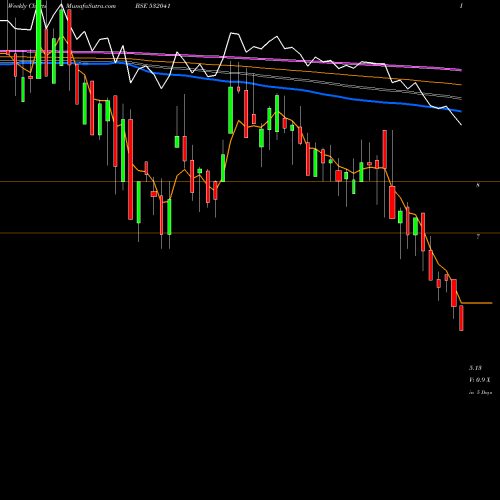Image resolution: width=500 pixels, height=500 pixels.
Task: Click the V: 0.9 X volume text
Action: pos(480,380)
